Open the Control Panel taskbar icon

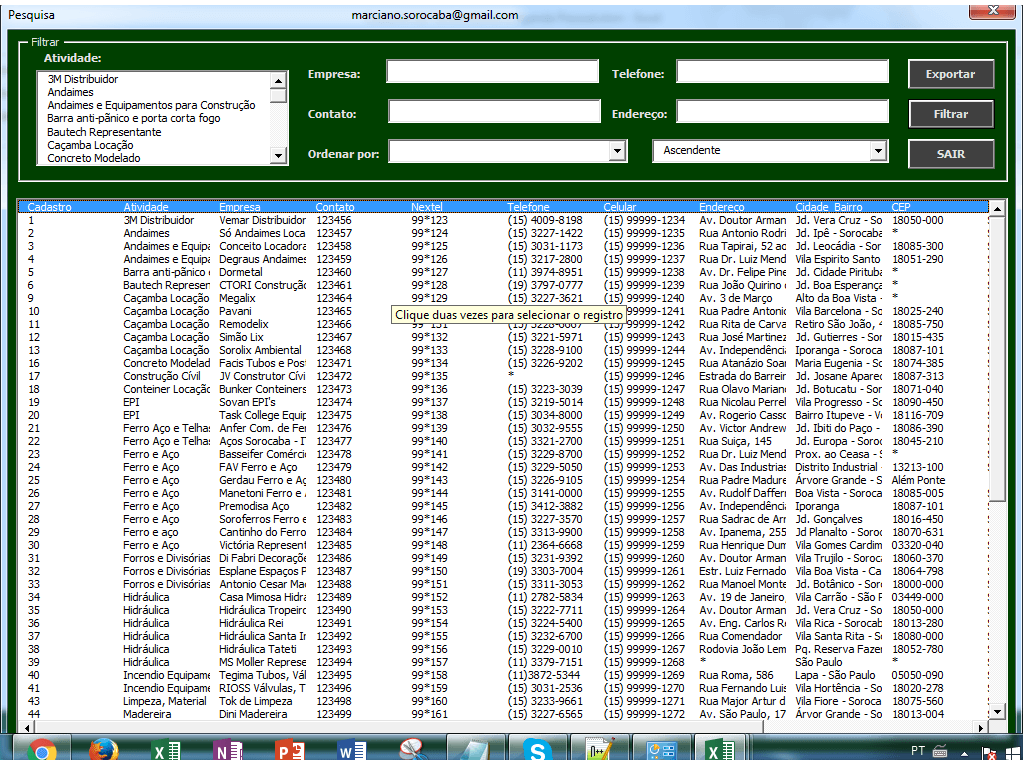pos(661,749)
